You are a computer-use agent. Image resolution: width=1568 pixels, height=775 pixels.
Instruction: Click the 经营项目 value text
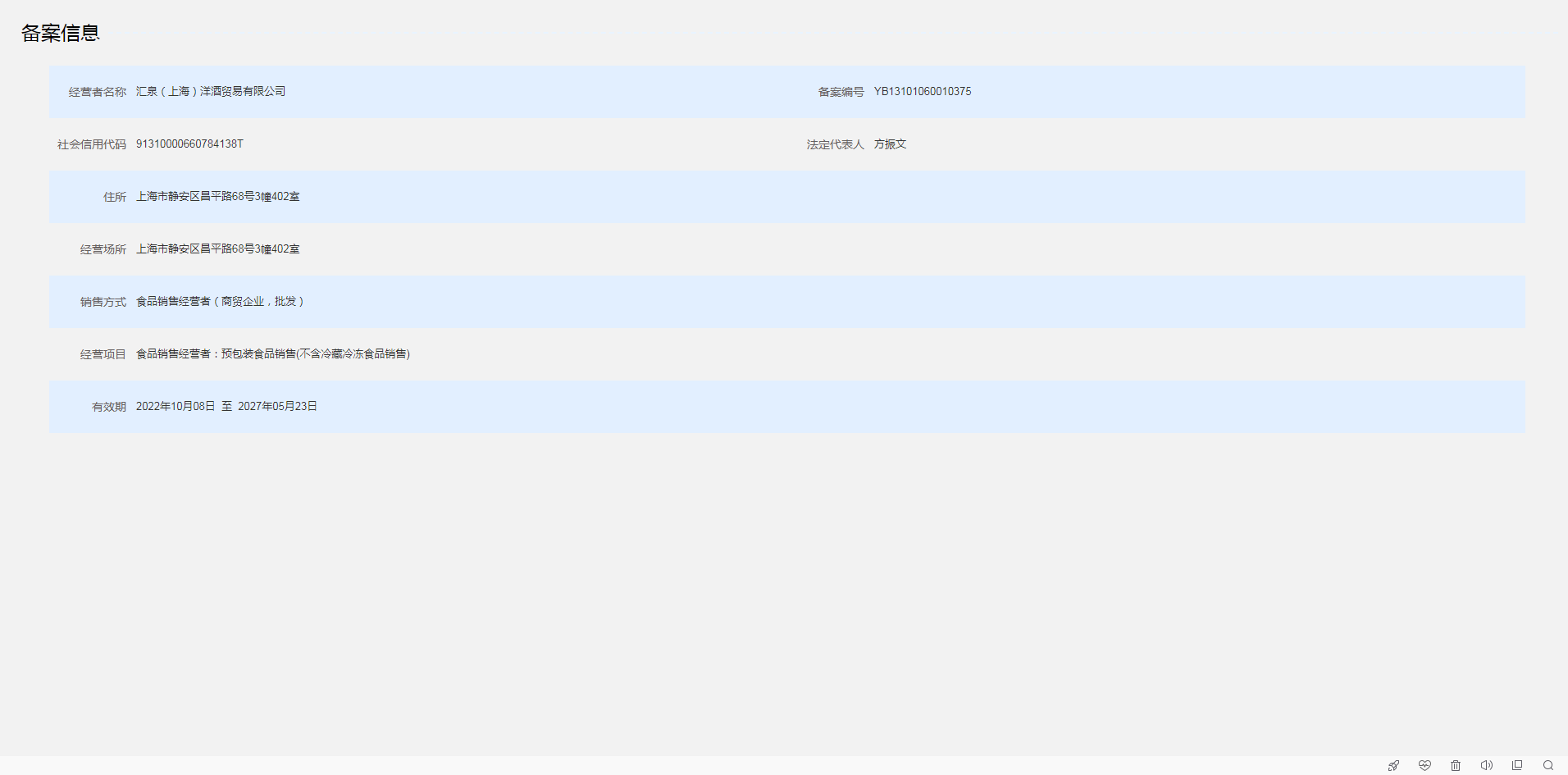tap(272, 354)
